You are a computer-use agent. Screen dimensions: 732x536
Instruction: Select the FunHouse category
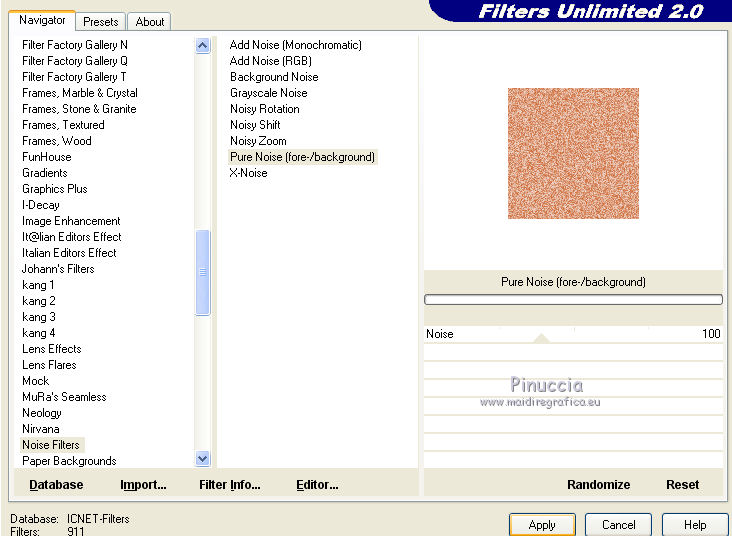tap(47, 157)
